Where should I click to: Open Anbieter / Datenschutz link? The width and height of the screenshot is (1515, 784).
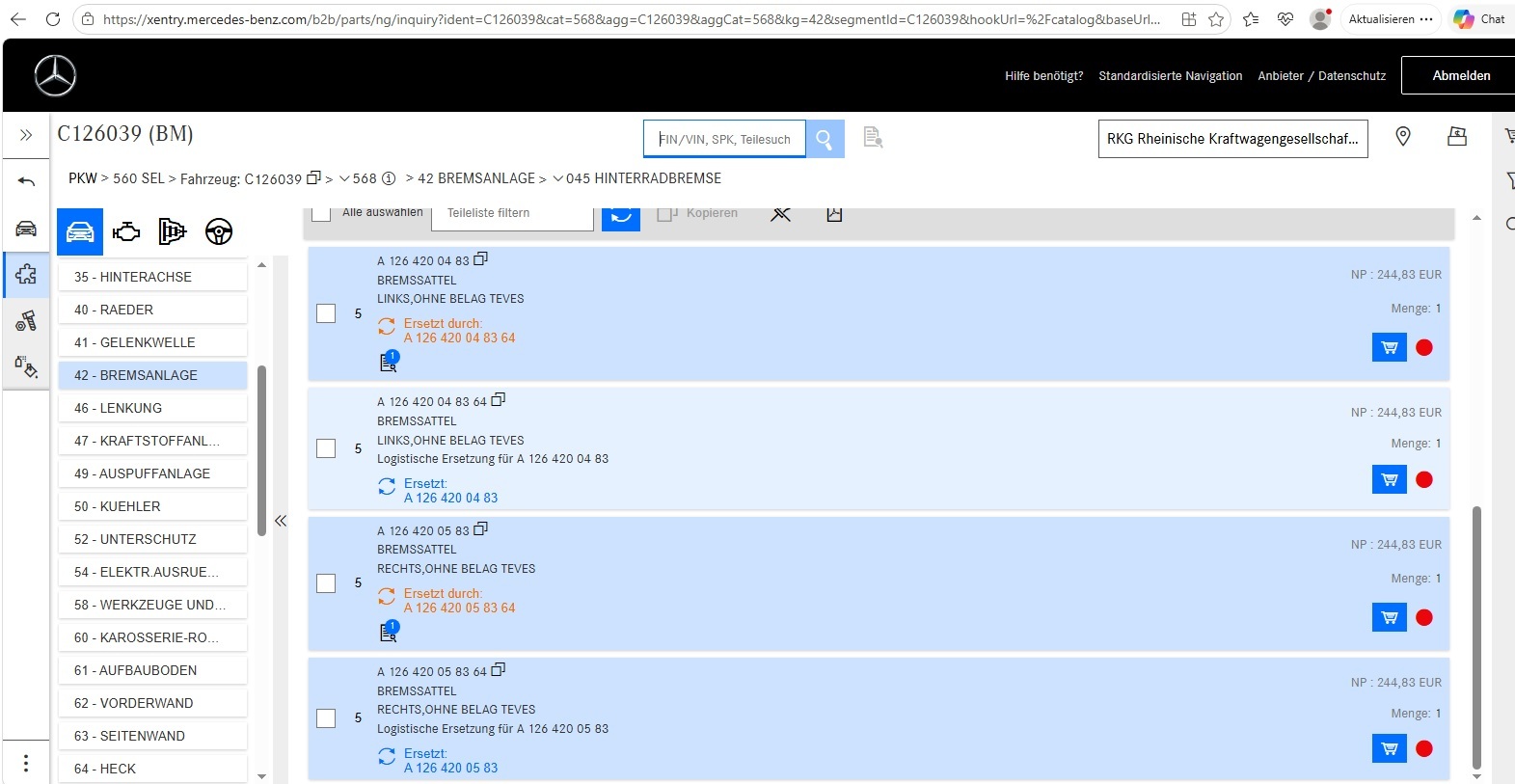[1322, 76]
